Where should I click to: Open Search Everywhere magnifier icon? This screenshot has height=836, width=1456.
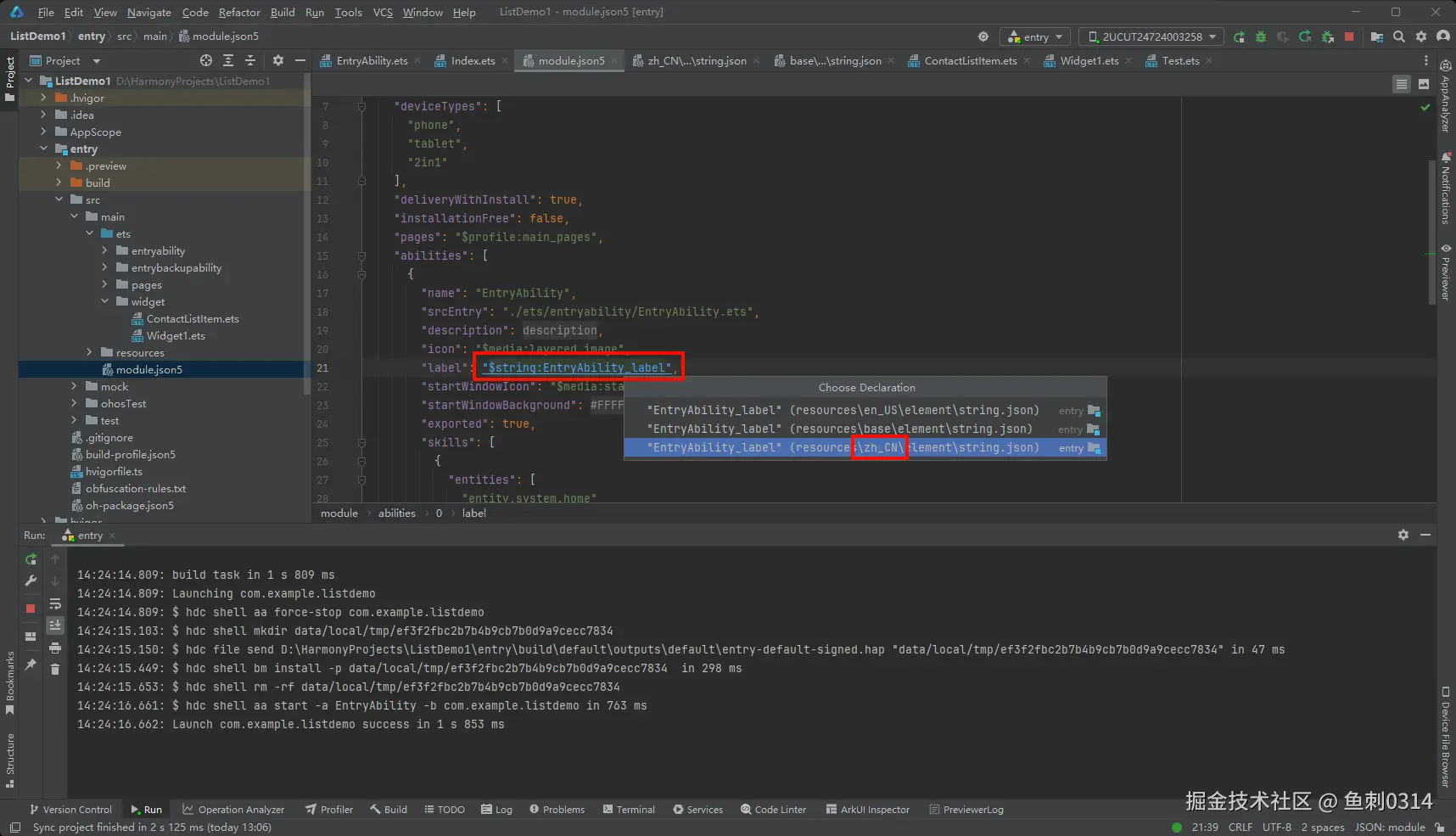[x=1399, y=36]
